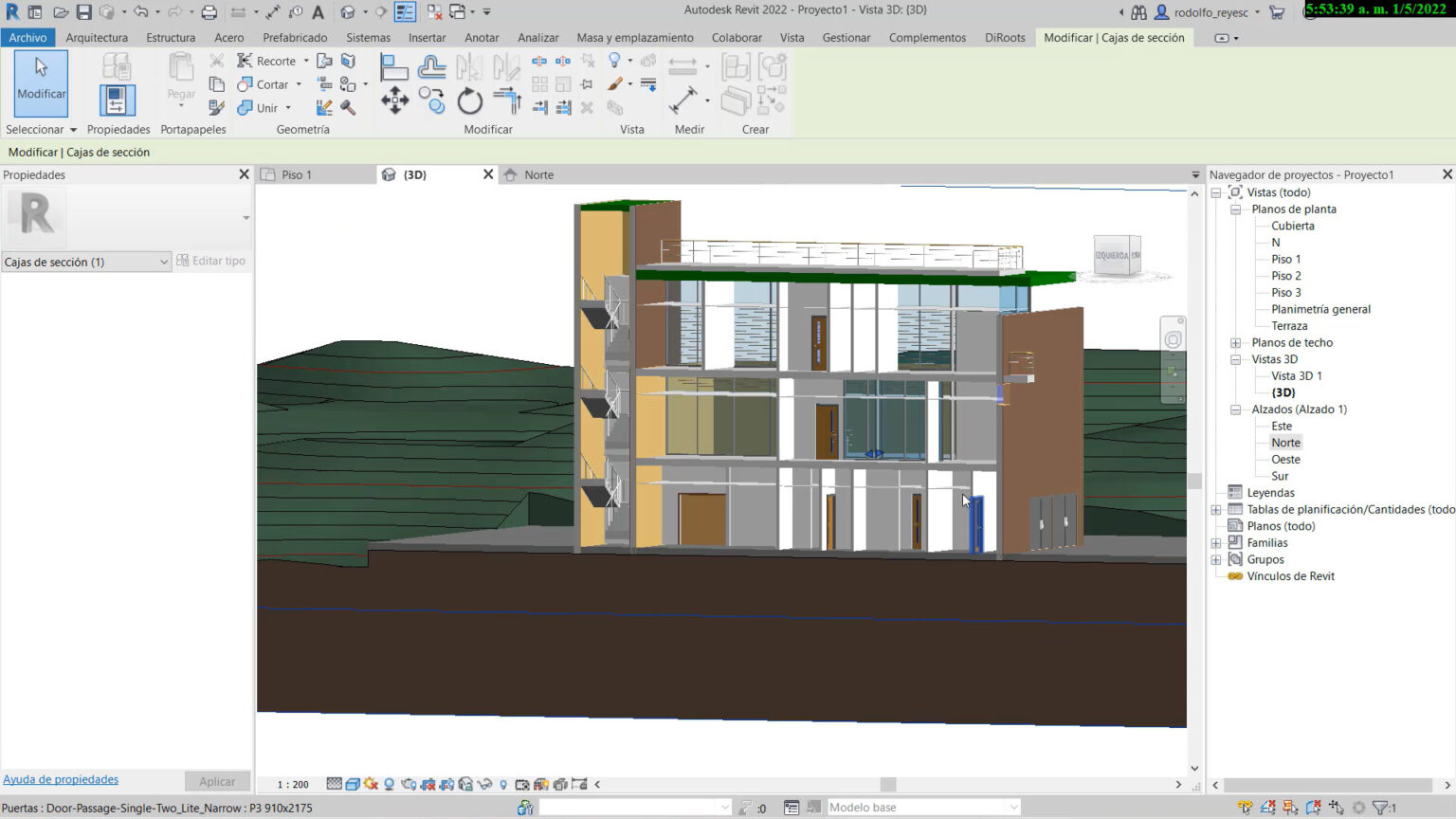The image size is (1456, 819).
Task: Toggle temporary hide/isolate glasses icon
Action: pyautogui.click(x=486, y=784)
